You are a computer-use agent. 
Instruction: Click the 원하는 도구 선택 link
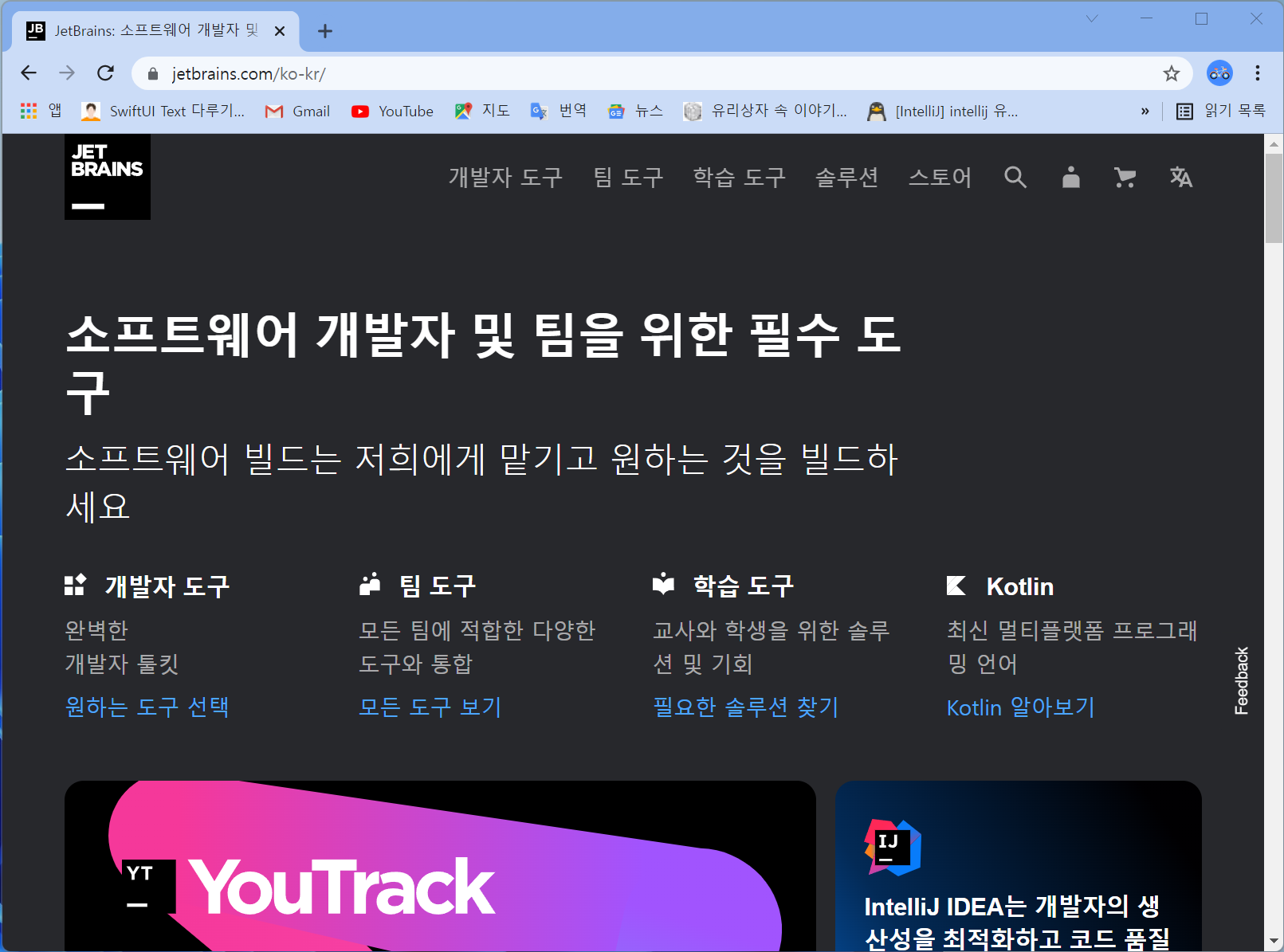(147, 707)
